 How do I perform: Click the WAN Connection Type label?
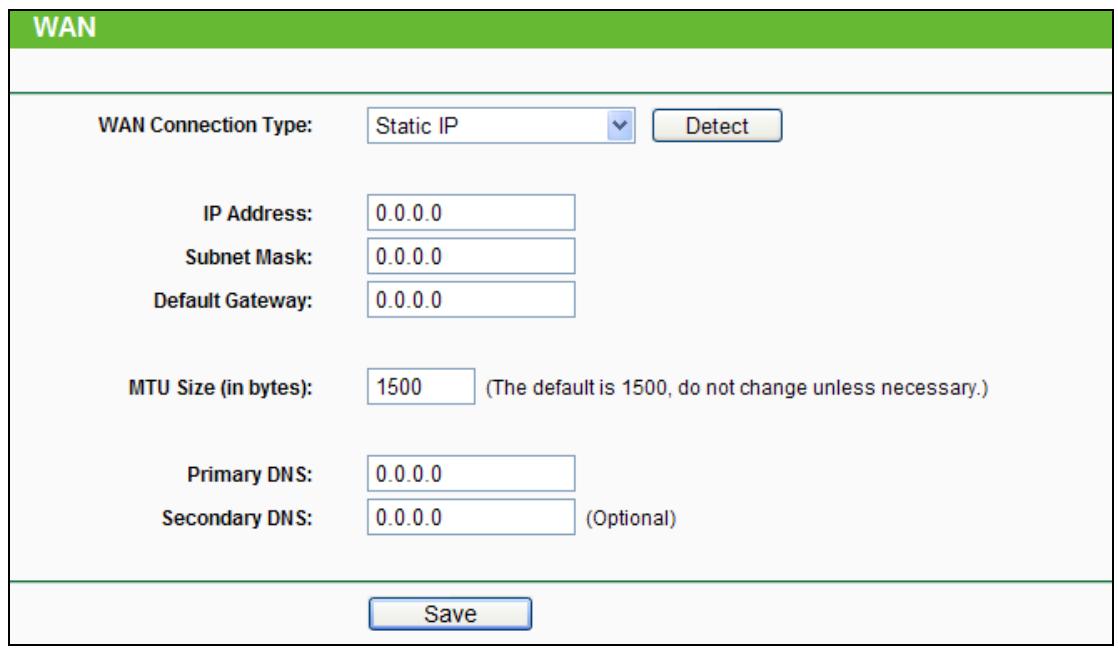[205, 125]
